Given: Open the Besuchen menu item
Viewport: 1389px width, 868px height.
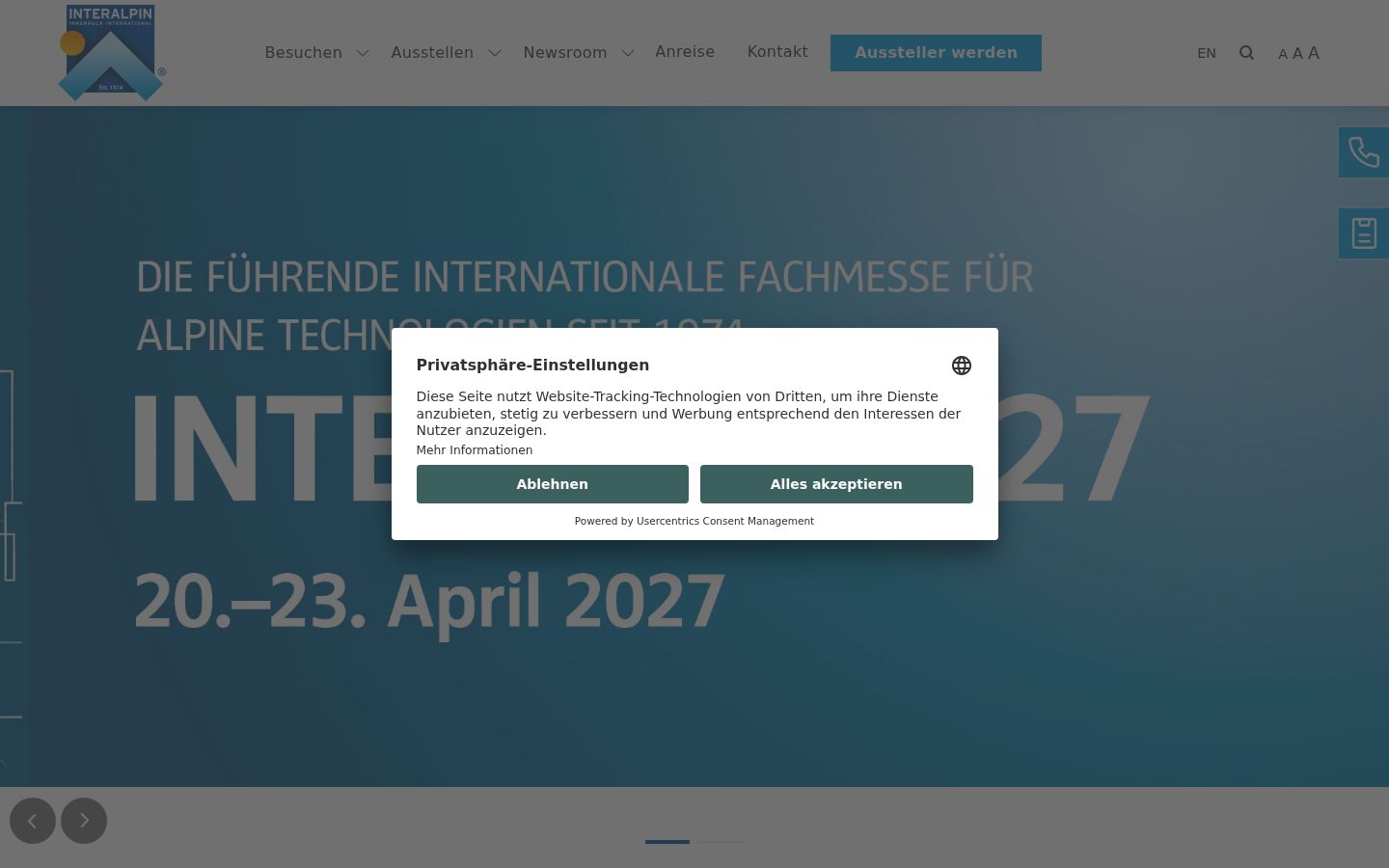Looking at the screenshot, I should 304,53.
